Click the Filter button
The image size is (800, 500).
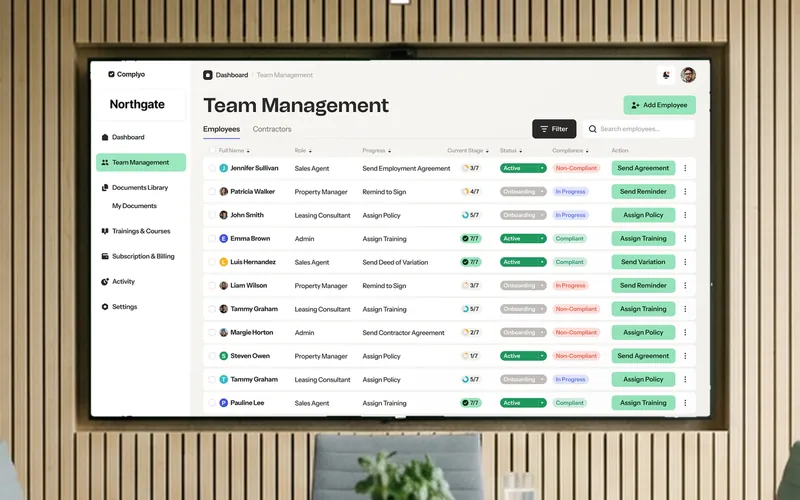tap(554, 129)
